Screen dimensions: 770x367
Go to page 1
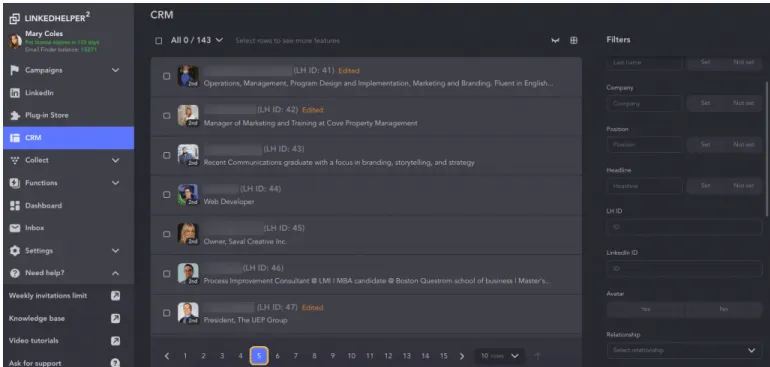pyautogui.click(x=185, y=356)
